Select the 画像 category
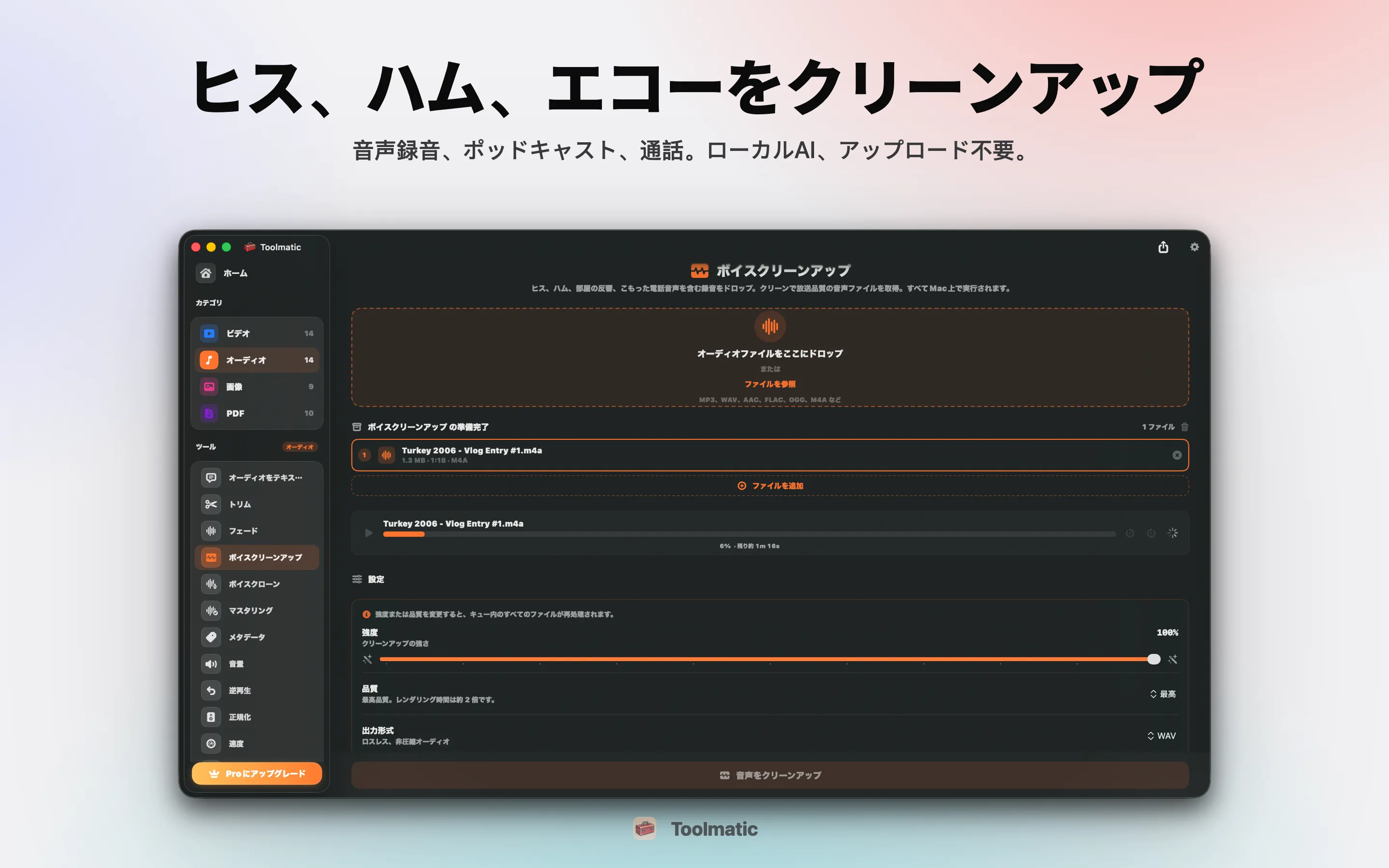1389x868 pixels. (x=257, y=386)
